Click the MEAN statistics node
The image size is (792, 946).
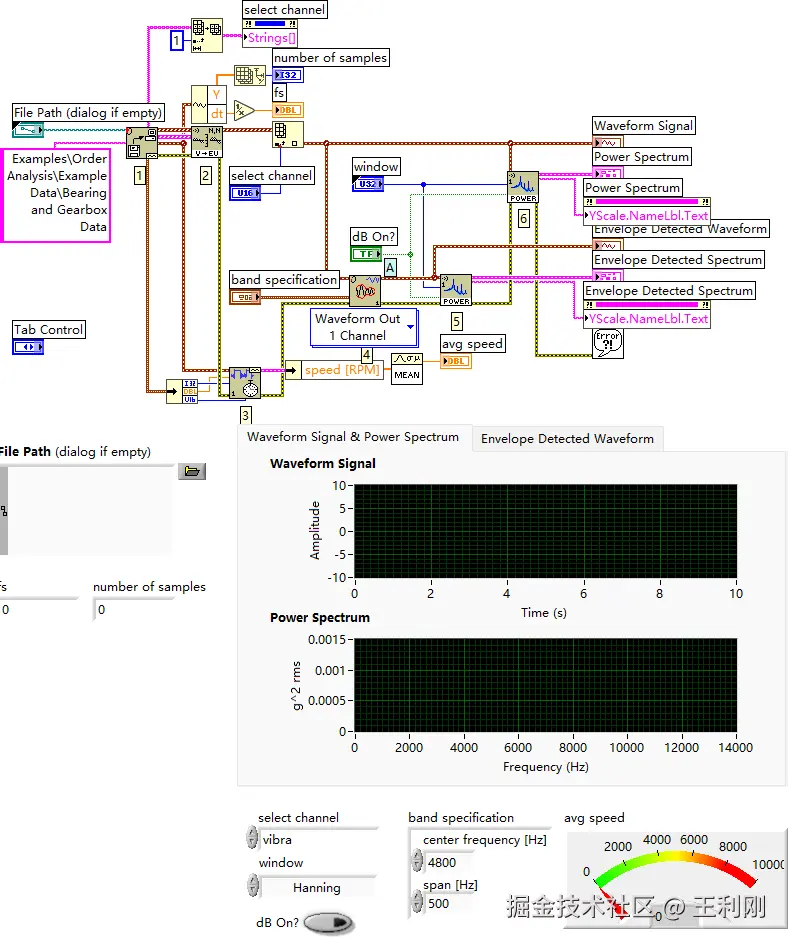tap(407, 369)
